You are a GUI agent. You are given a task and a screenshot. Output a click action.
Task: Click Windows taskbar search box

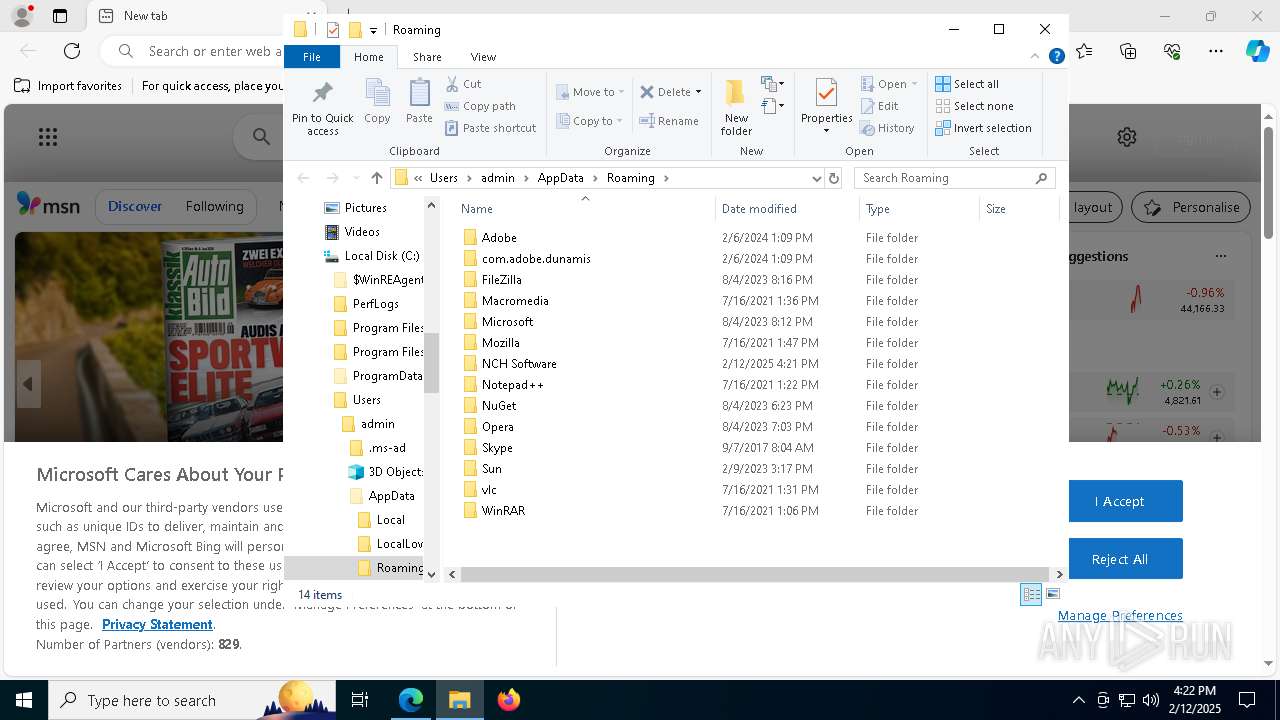pyautogui.click(x=192, y=700)
